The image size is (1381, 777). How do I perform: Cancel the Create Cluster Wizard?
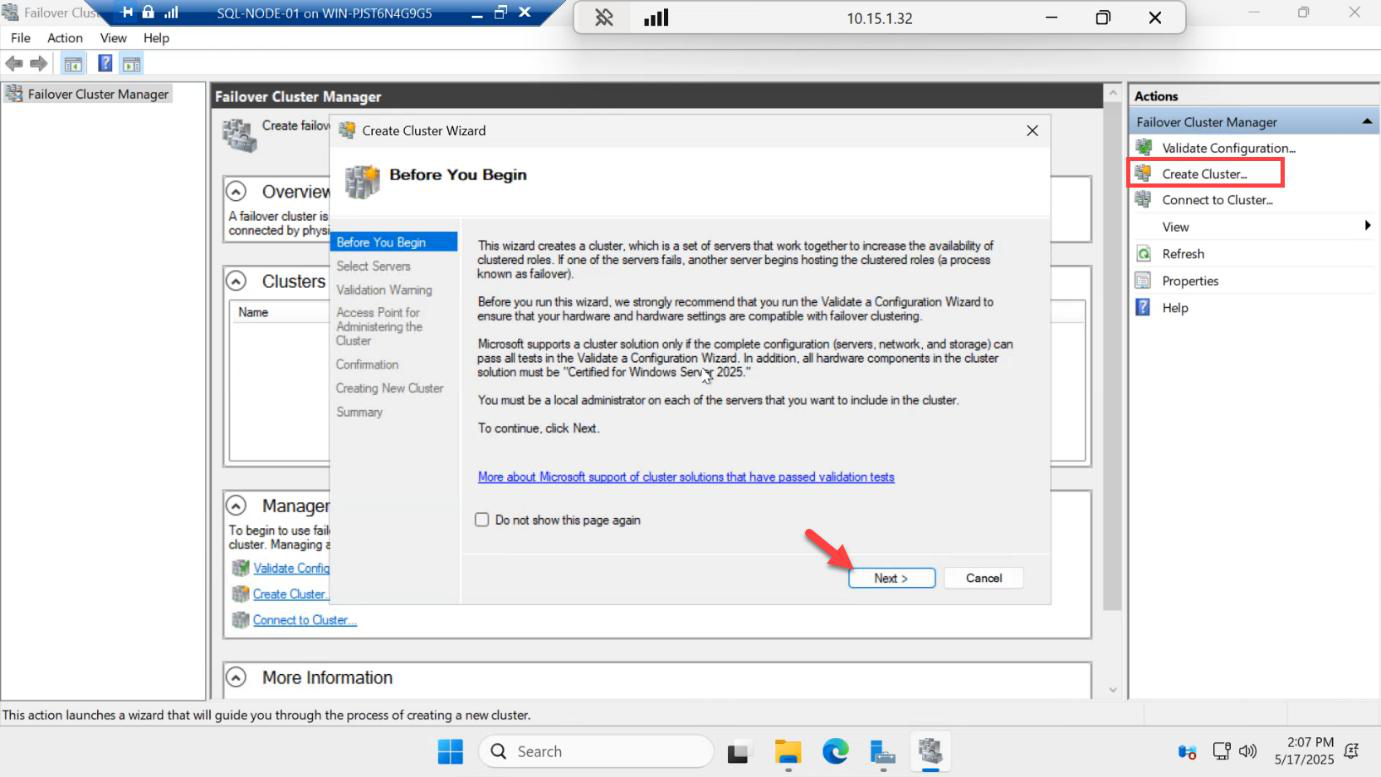tap(984, 578)
